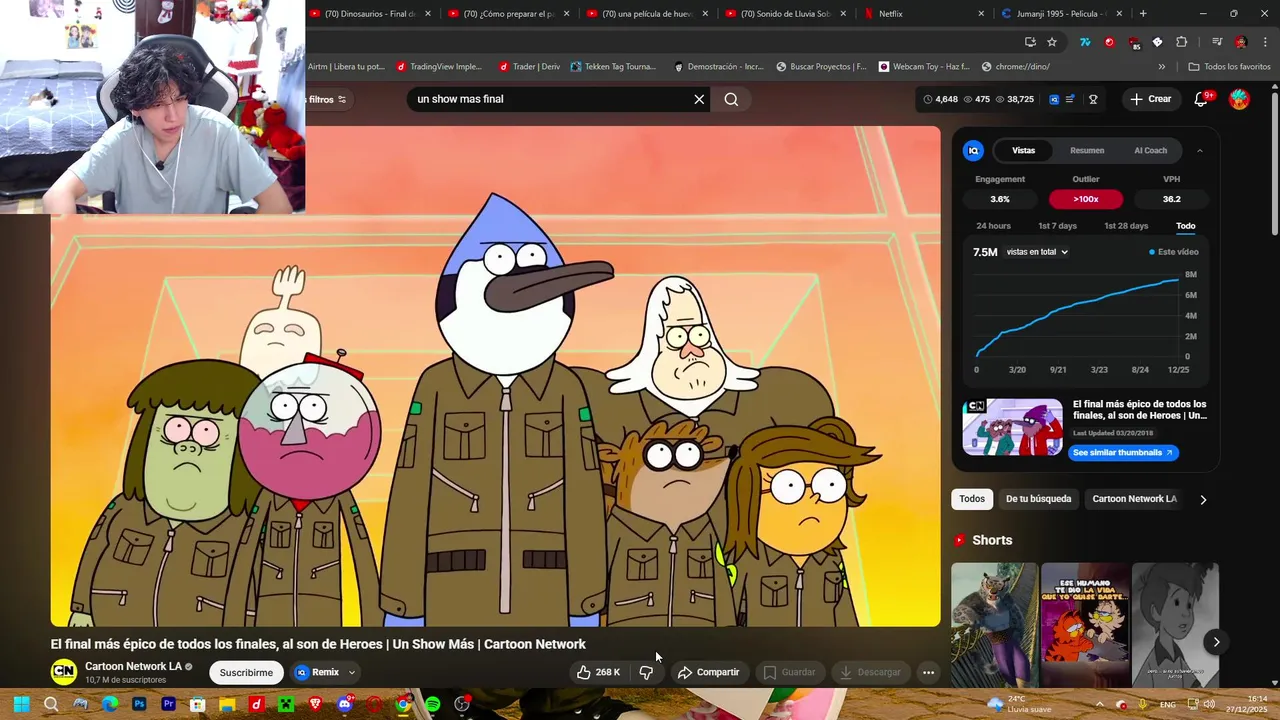1280x720 pixels.
Task: Show more chips with right arrow
Action: [1203, 499]
